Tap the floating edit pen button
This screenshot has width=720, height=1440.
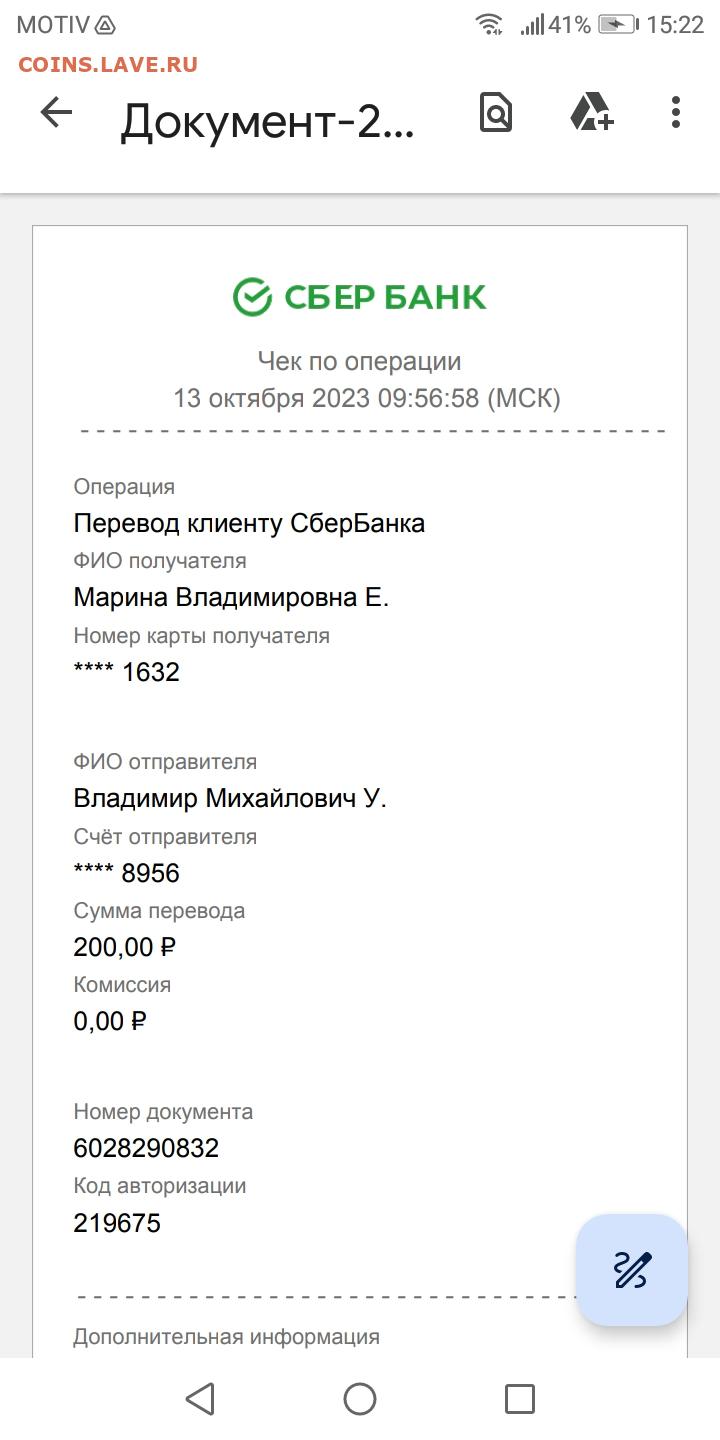tap(632, 1270)
